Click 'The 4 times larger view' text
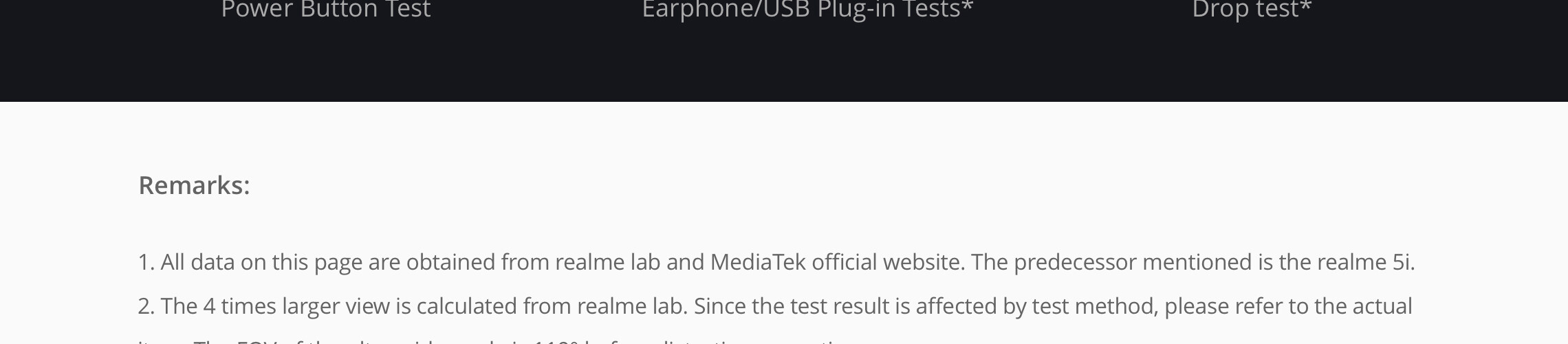This screenshot has width=1568, height=344. (275, 306)
